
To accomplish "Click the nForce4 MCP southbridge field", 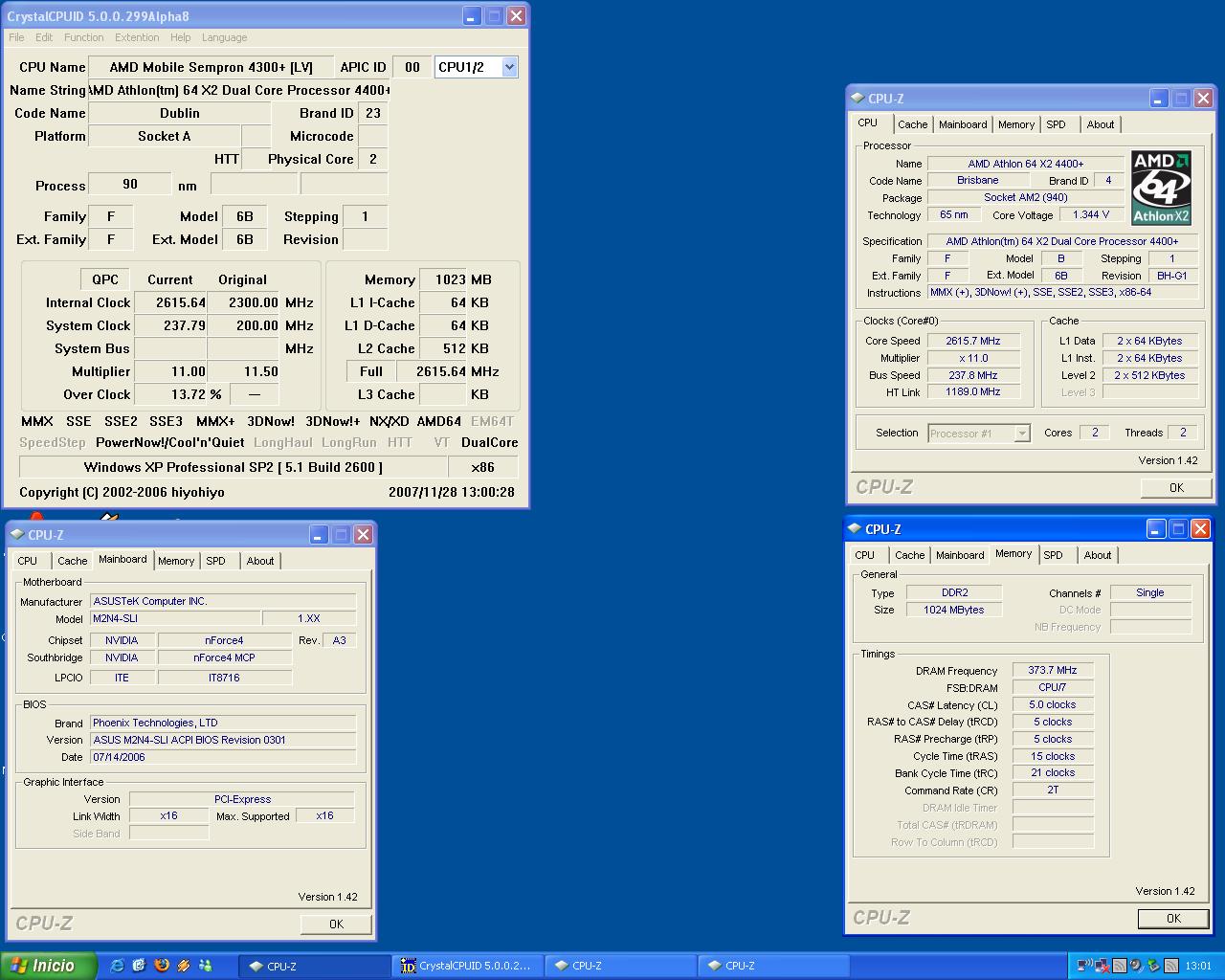I will click(225, 658).
